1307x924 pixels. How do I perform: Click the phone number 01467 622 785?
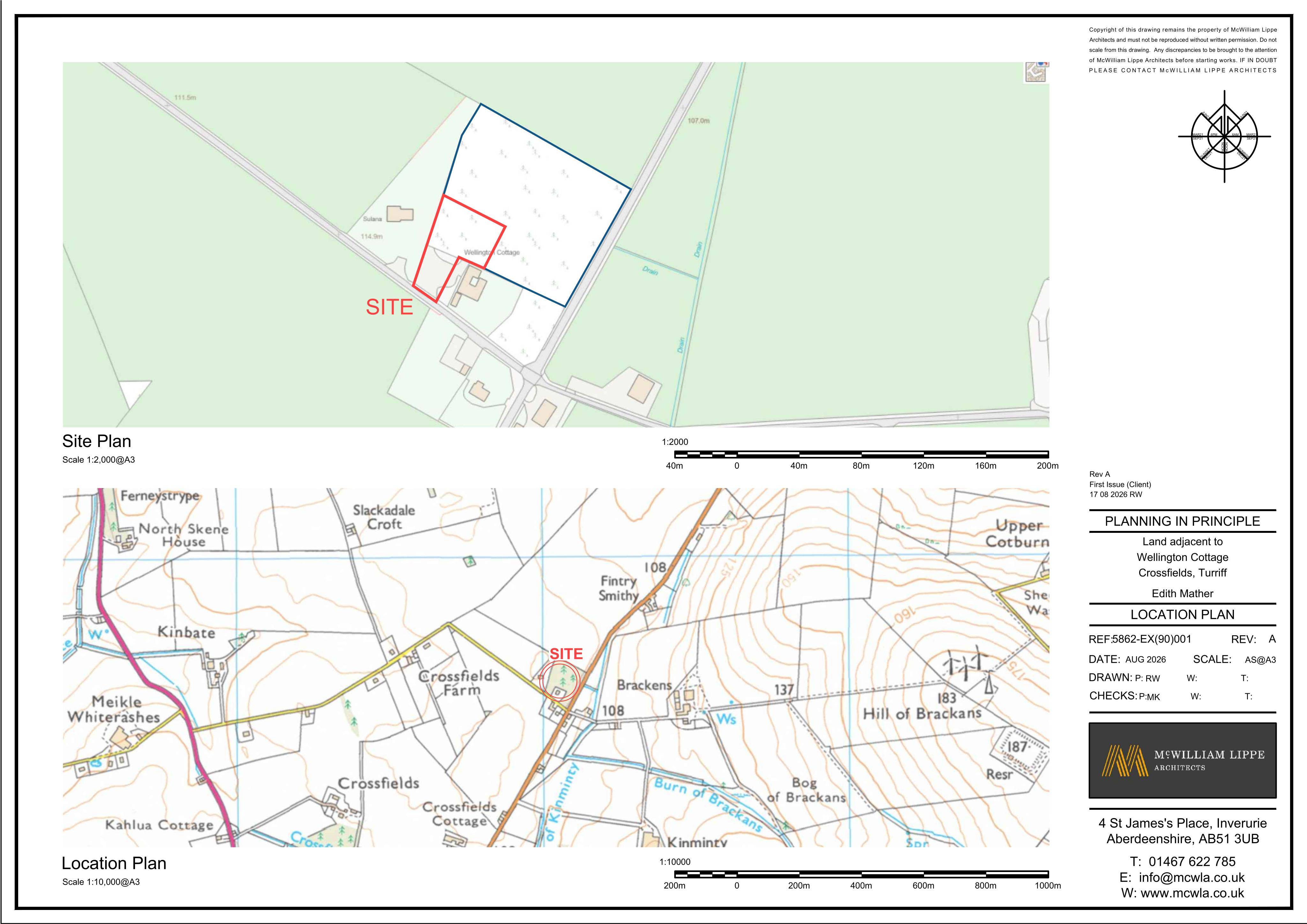(x=1192, y=861)
